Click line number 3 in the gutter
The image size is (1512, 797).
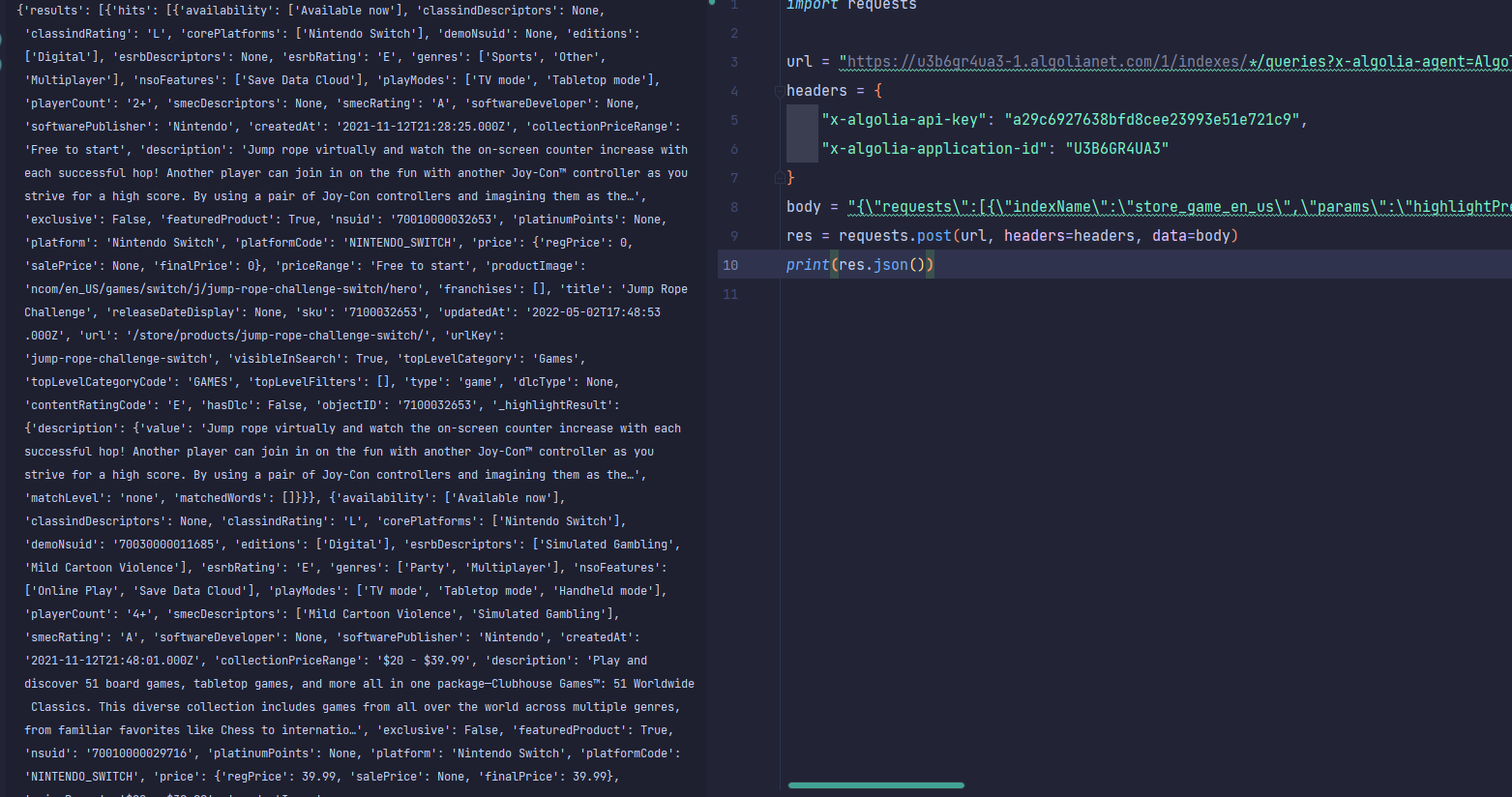(734, 62)
